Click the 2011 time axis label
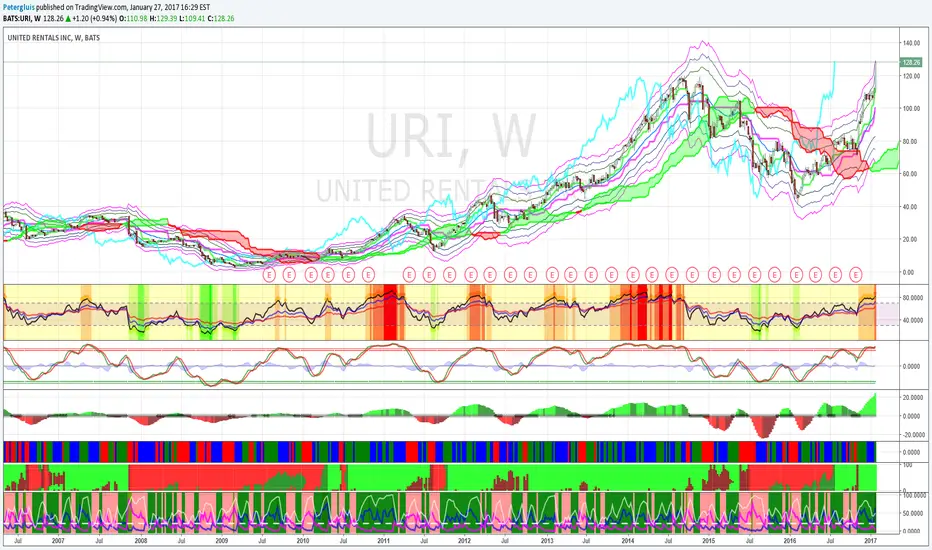 [383, 540]
